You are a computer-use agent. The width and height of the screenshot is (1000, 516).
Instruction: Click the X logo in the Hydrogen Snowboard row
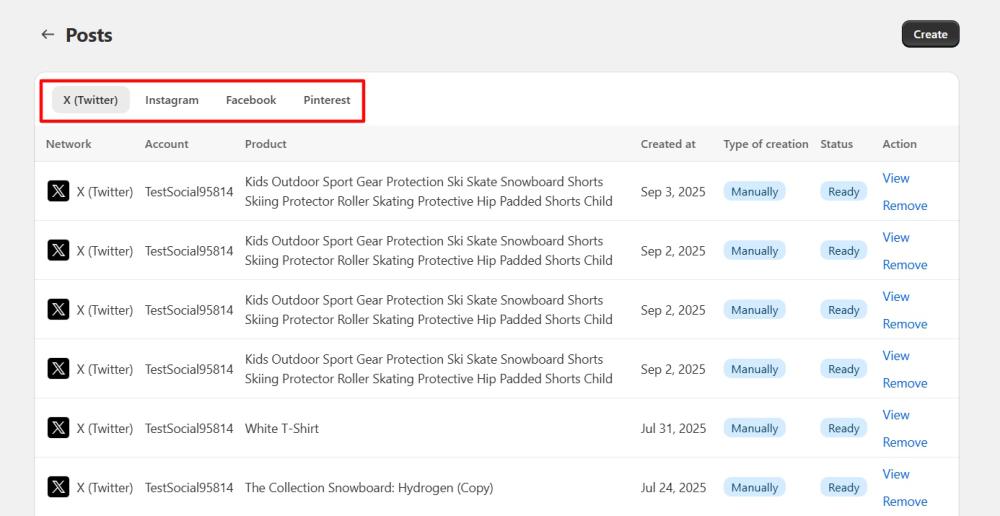(59, 487)
